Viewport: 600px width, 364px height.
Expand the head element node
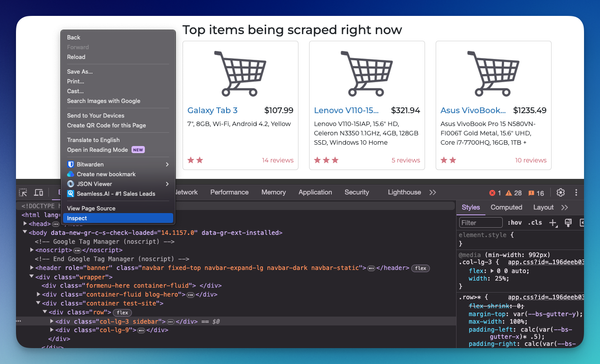point(25,224)
